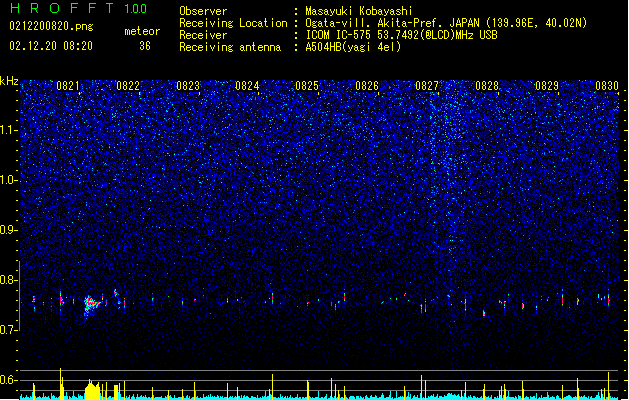The height and width of the screenshot is (400, 629).
Task: Click the 1.0 kHz axis label
Action: (8, 180)
